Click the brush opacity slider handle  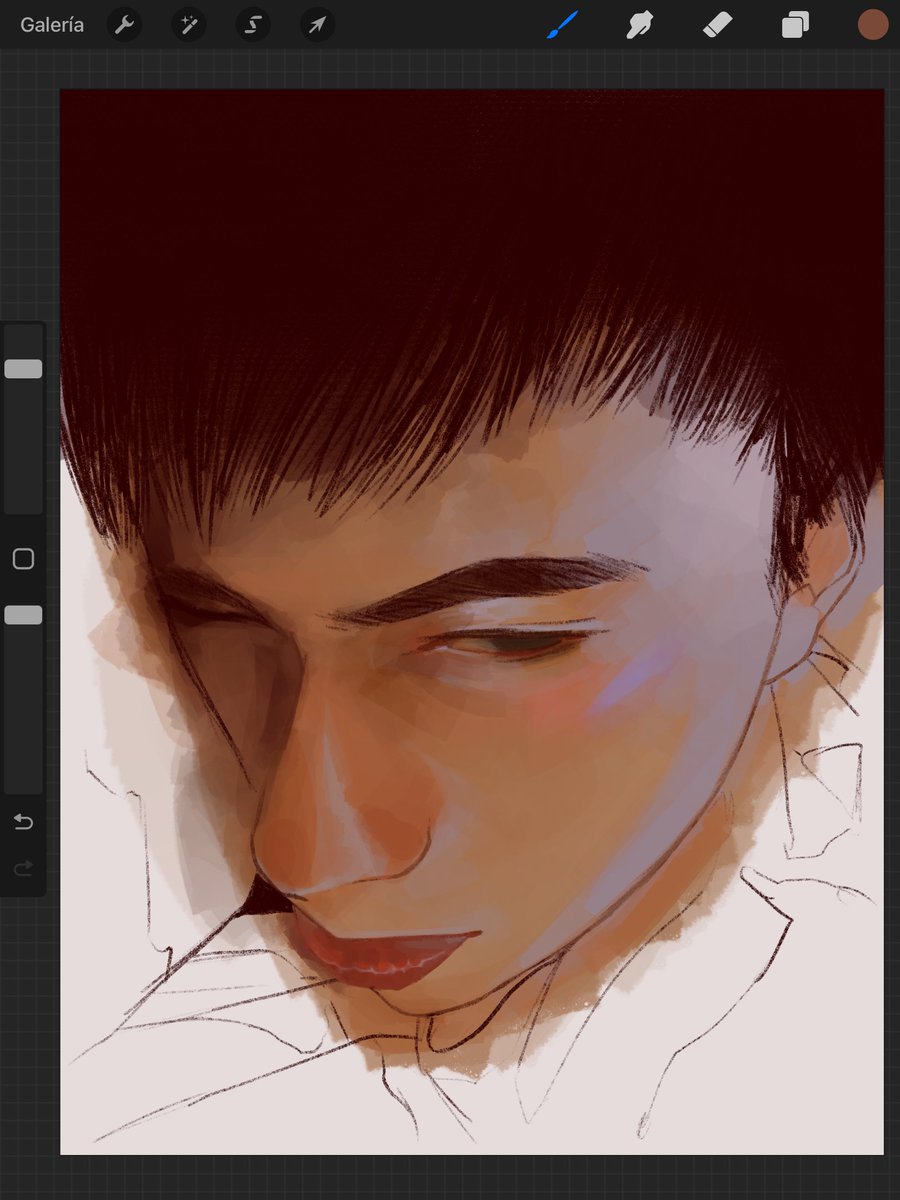[23, 615]
